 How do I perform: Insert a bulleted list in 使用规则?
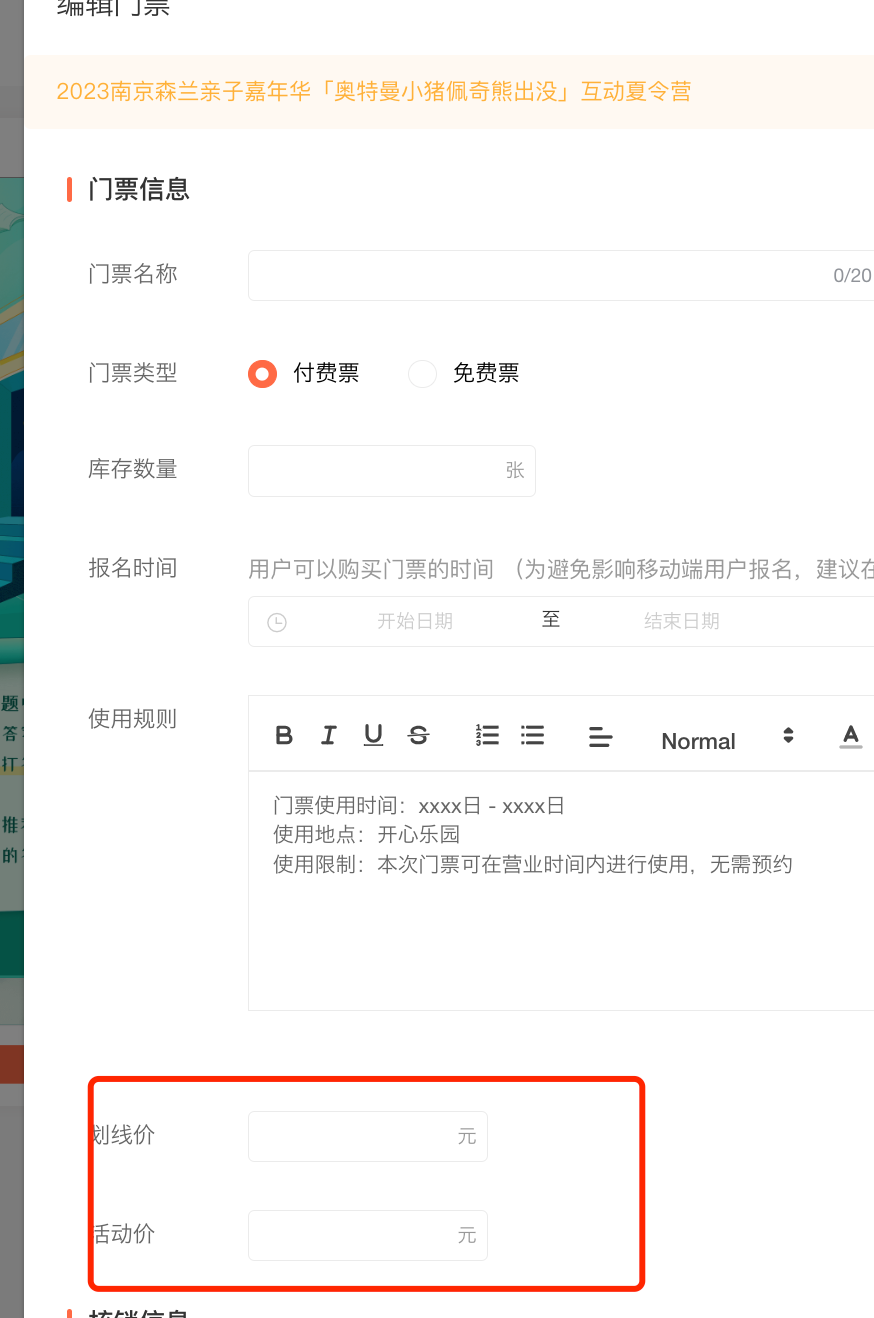533,736
